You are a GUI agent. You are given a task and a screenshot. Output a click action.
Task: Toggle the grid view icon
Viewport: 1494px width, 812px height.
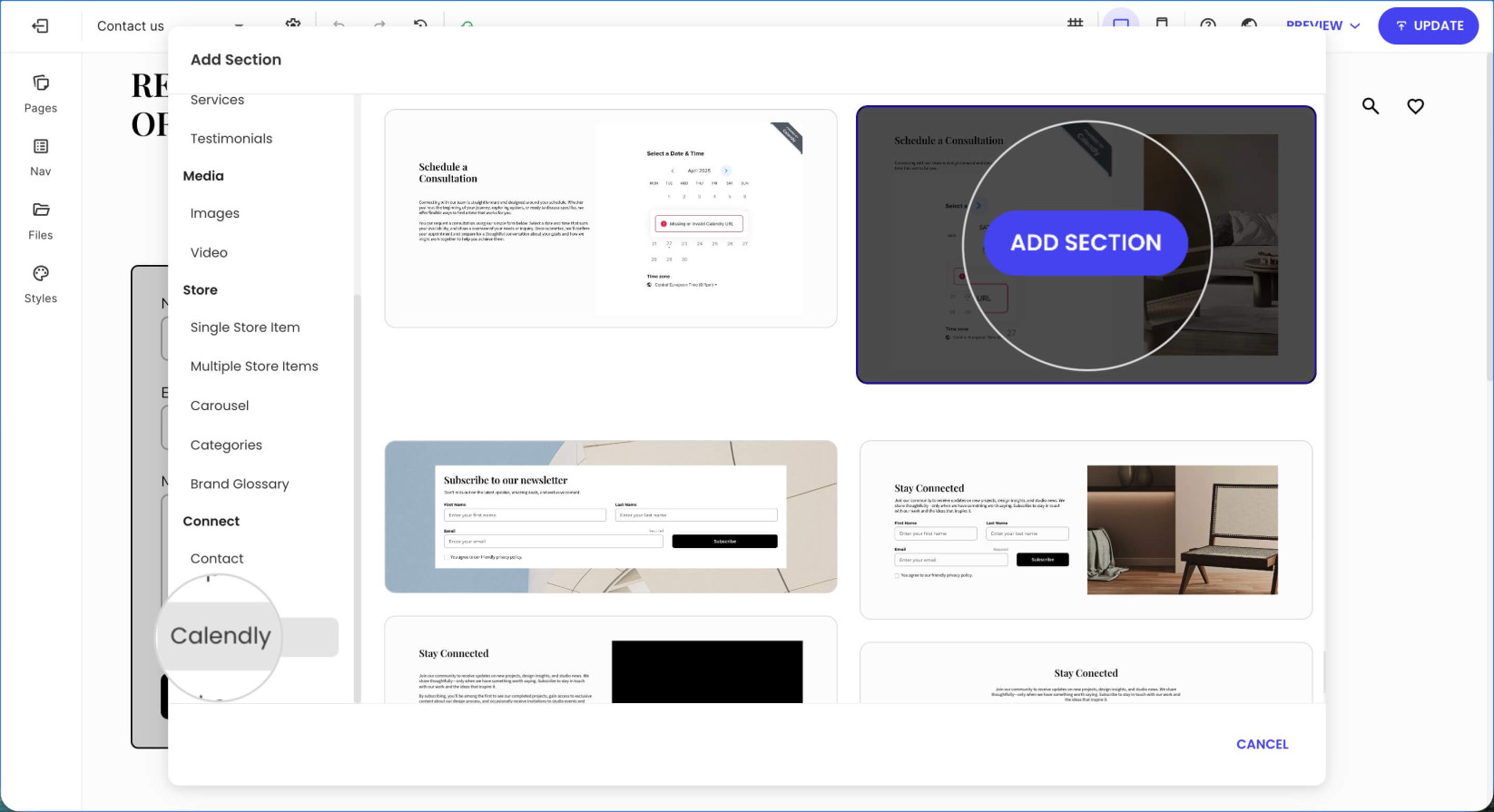click(x=1076, y=22)
